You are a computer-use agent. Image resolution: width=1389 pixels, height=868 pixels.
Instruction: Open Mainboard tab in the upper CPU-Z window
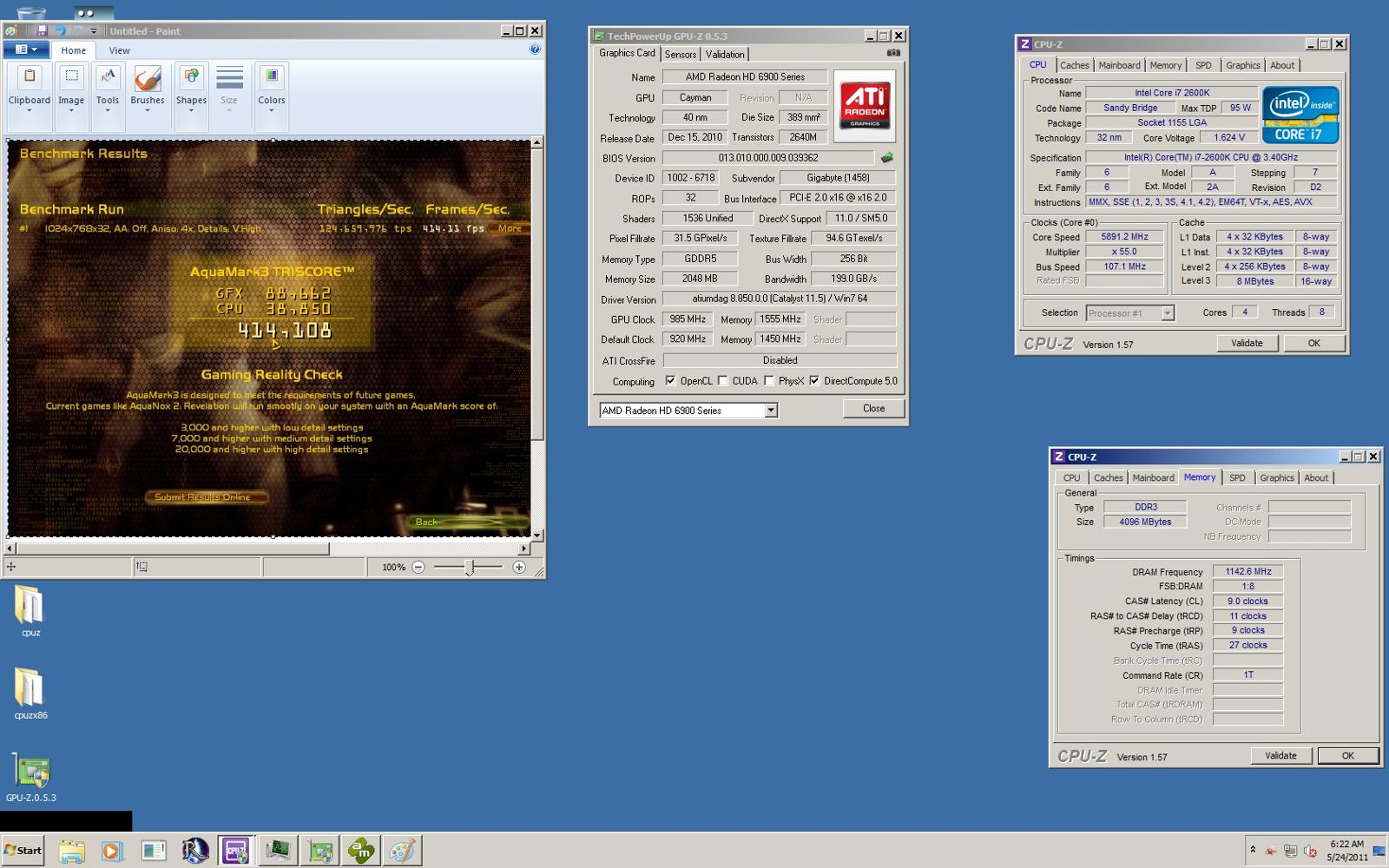tap(1120, 65)
